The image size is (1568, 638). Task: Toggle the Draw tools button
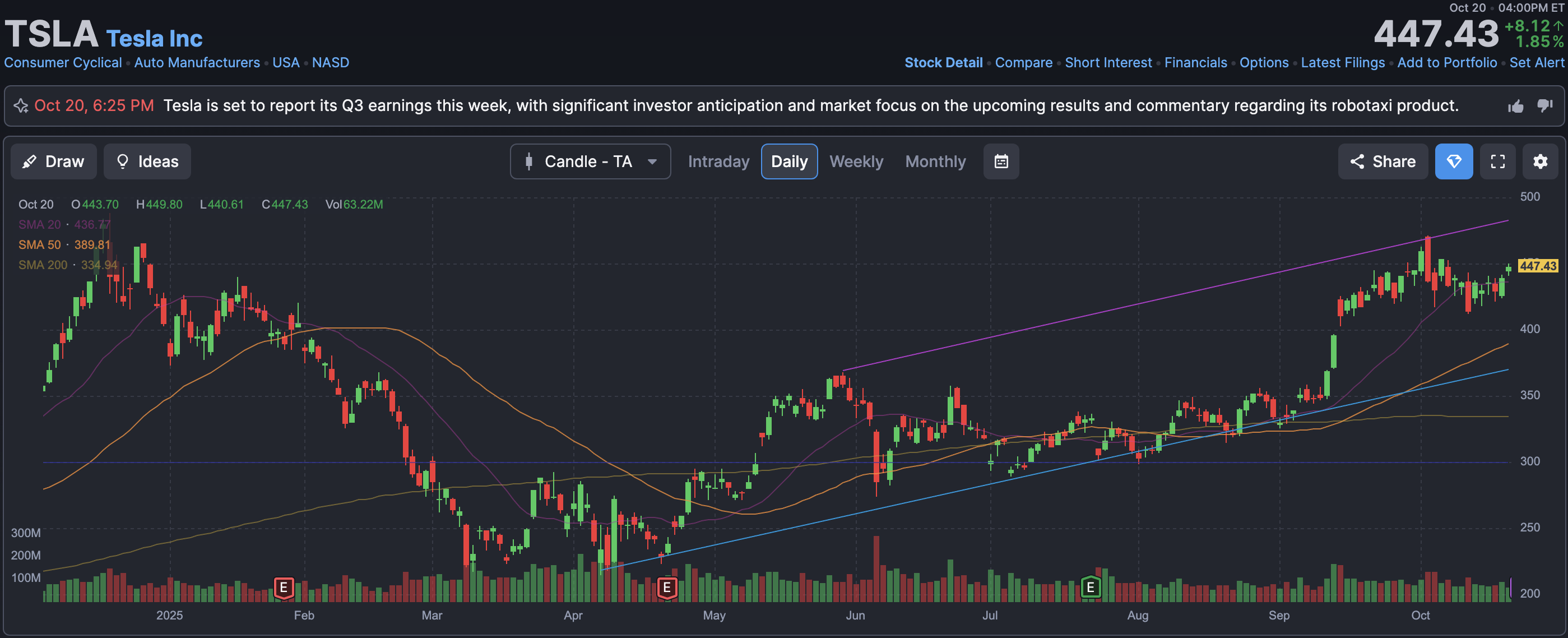pyautogui.click(x=54, y=161)
